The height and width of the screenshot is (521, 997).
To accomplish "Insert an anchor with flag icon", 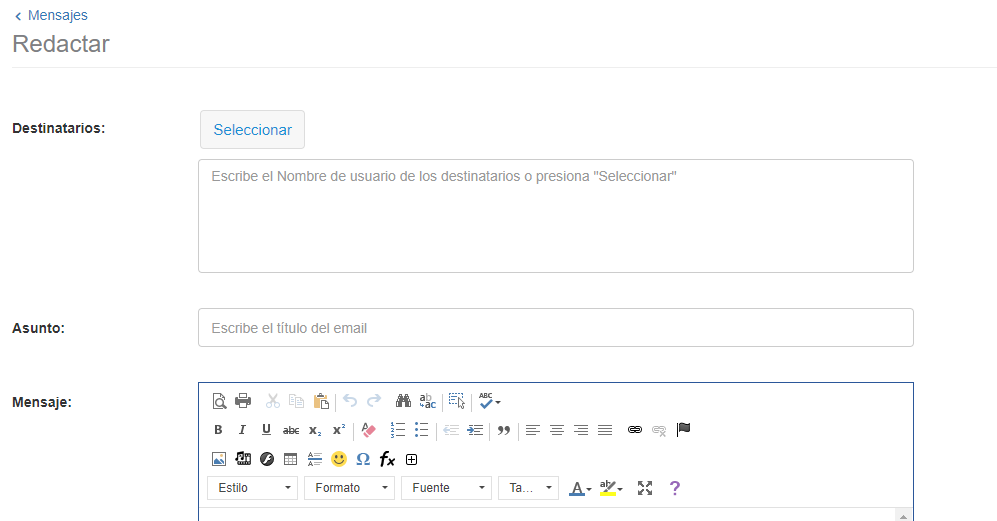I will click(684, 430).
